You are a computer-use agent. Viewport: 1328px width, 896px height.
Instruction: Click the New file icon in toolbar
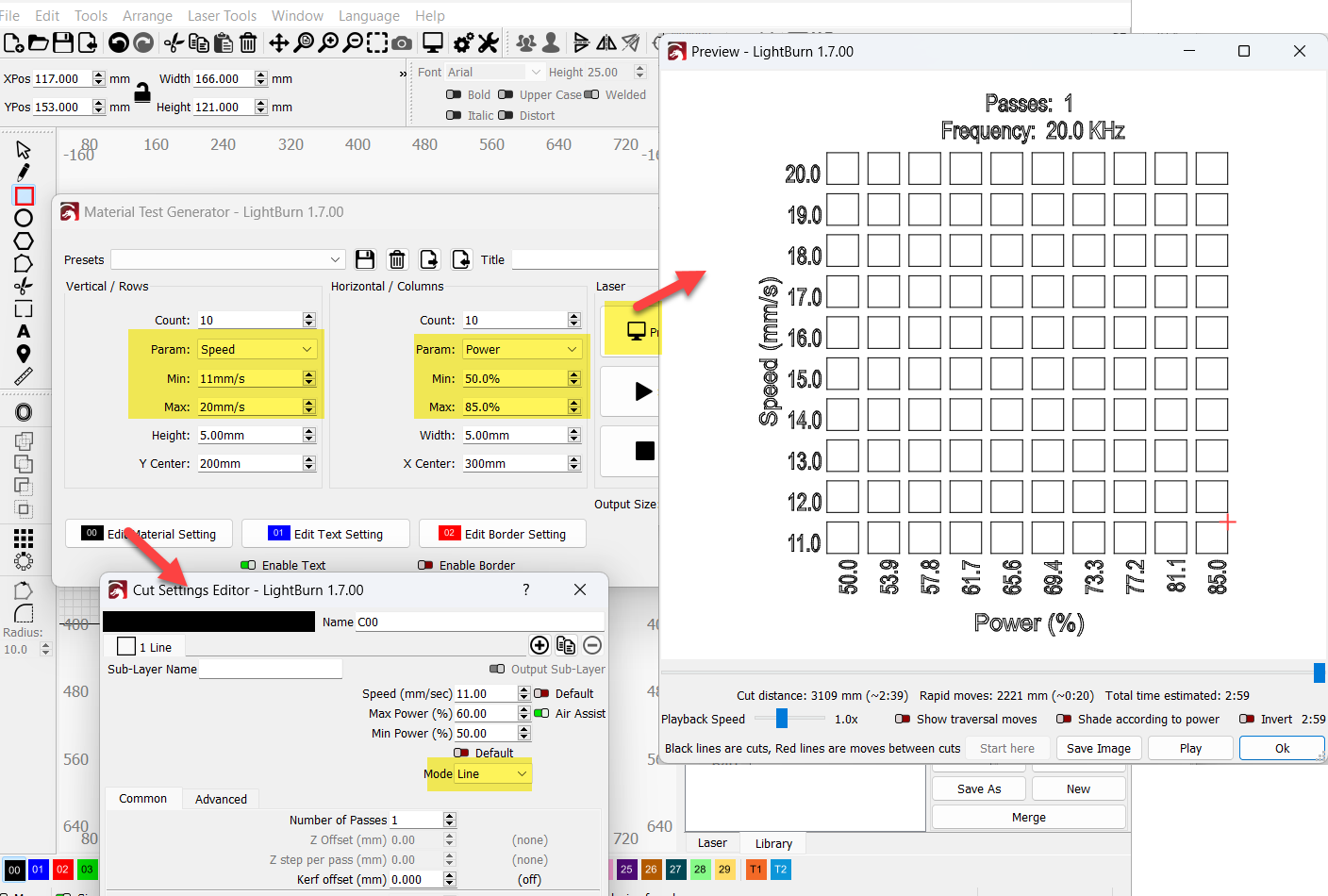click(13, 42)
